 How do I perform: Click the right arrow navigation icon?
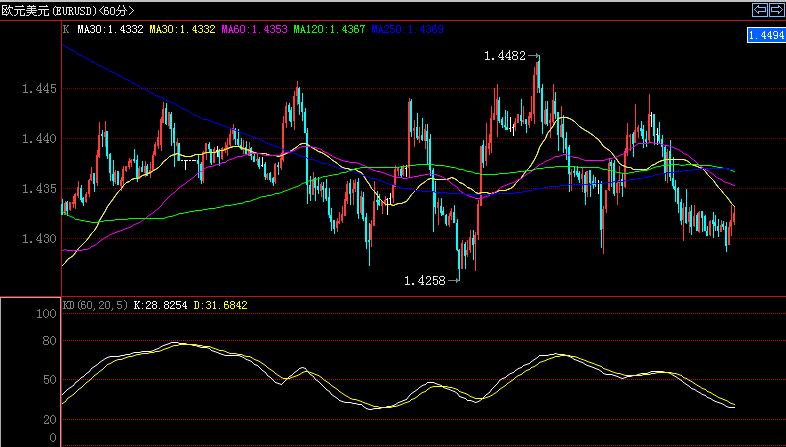pos(776,10)
